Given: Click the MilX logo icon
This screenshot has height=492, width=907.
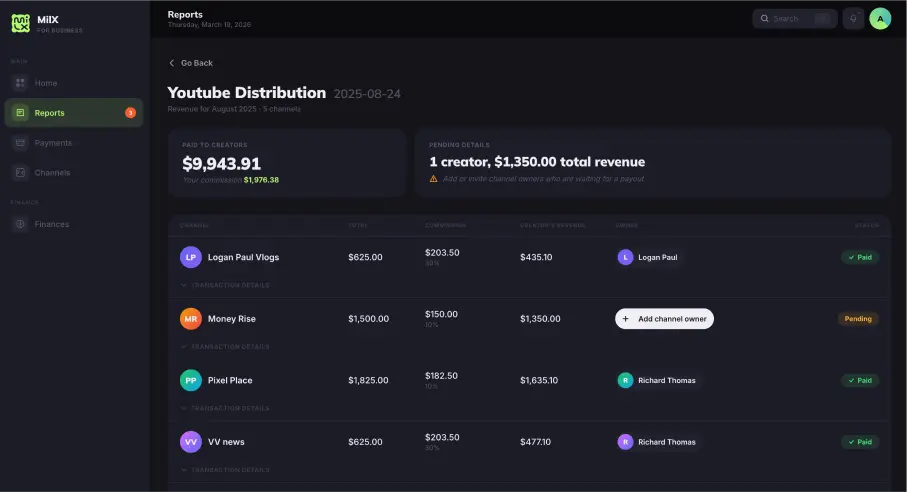Looking at the screenshot, I should [20, 22].
